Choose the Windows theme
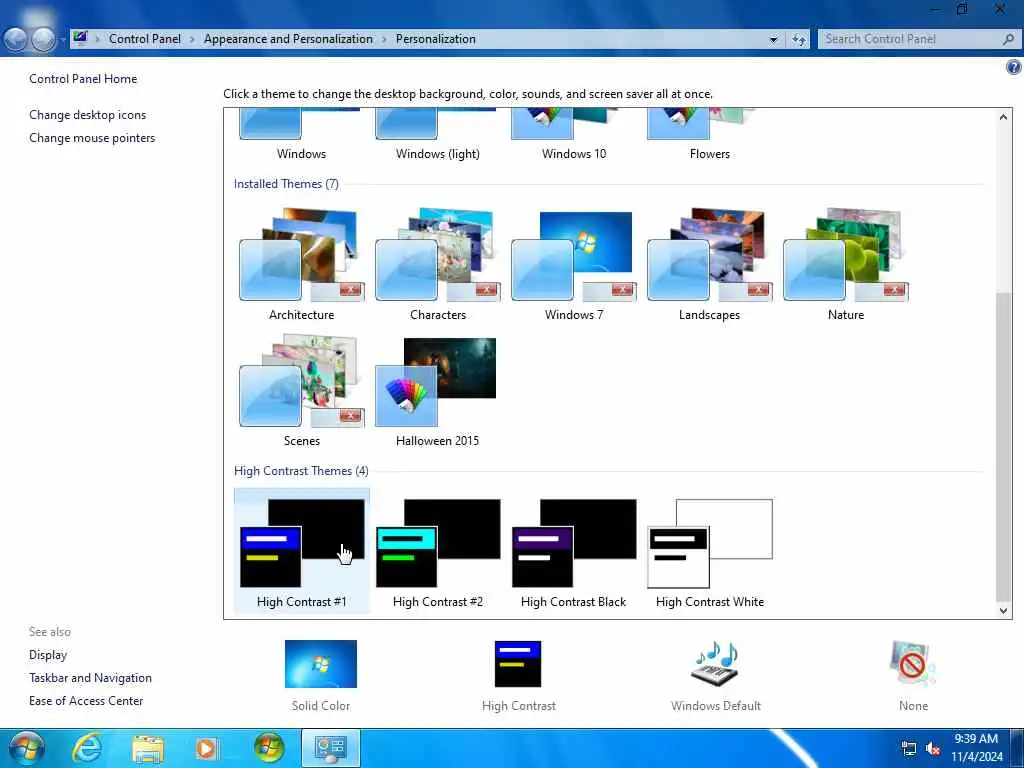Screen dimensions: 1024x768 [x=301, y=136]
